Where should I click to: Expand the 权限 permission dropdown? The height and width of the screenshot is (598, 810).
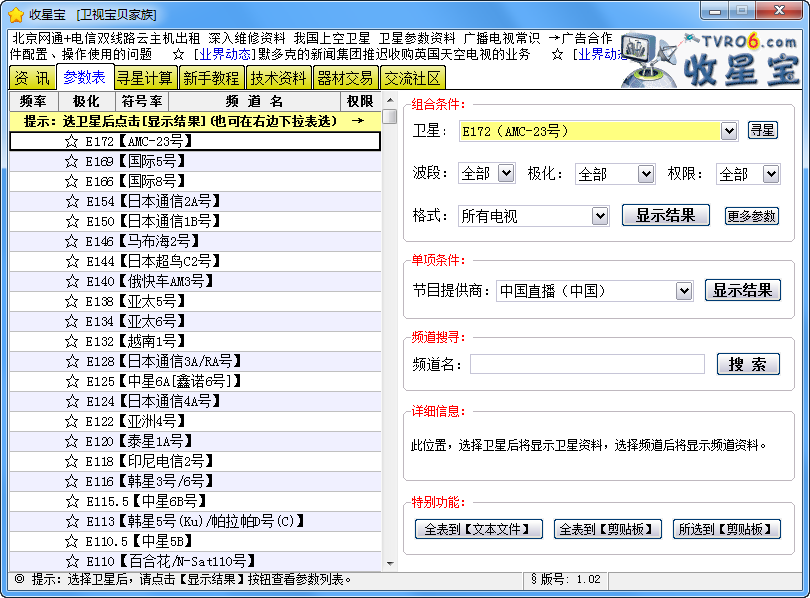(x=771, y=174)
